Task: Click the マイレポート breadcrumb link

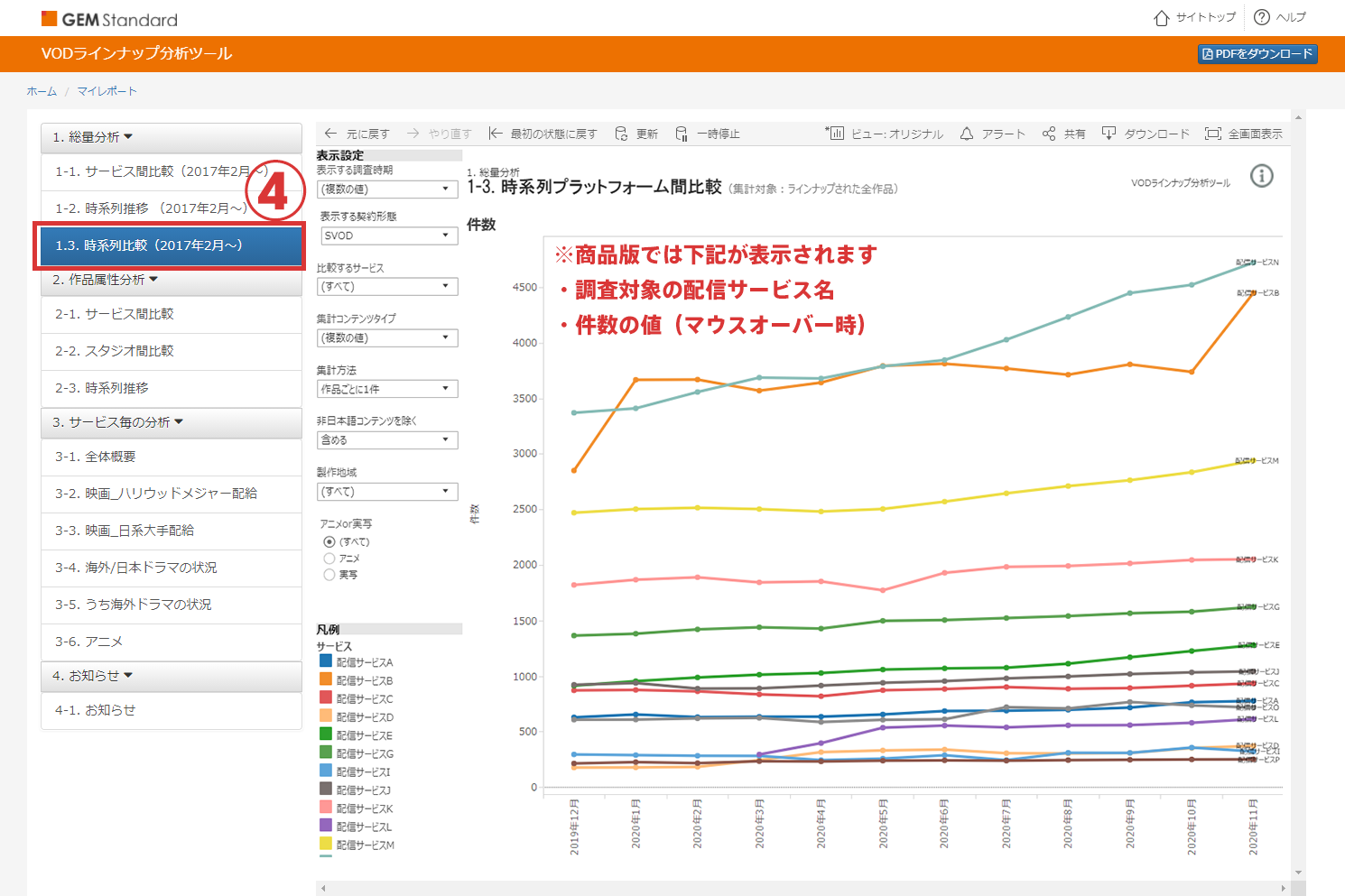Action: pos(107,91)
